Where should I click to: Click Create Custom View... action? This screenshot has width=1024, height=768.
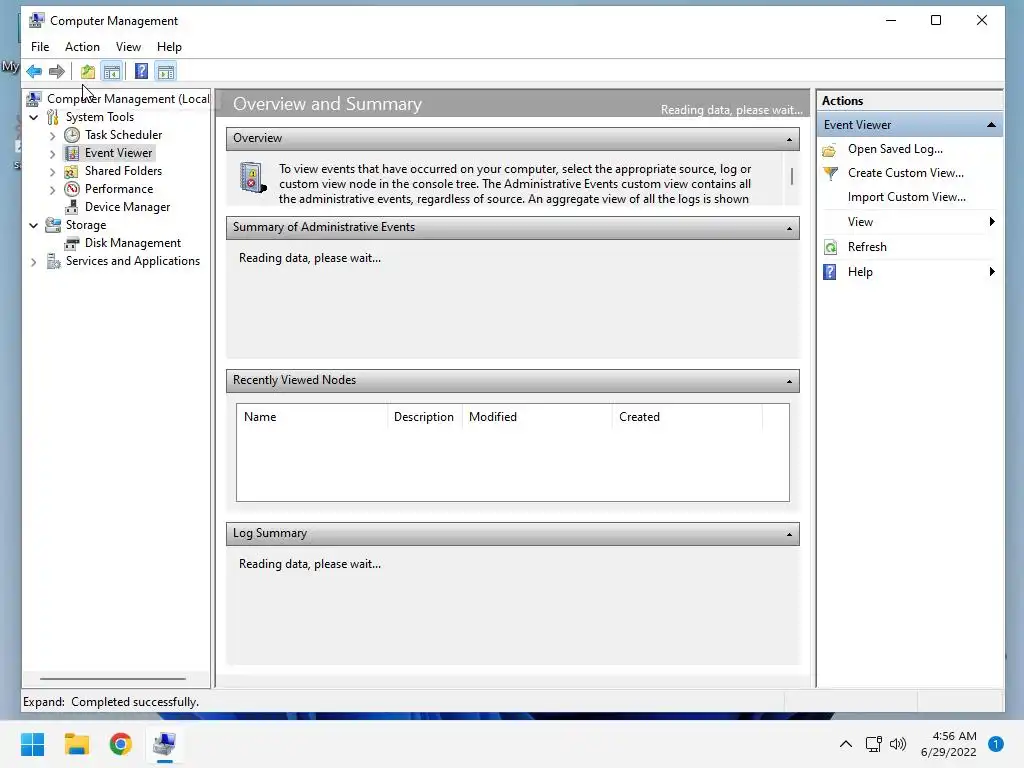pyautogui.click(x=905, y=173)
